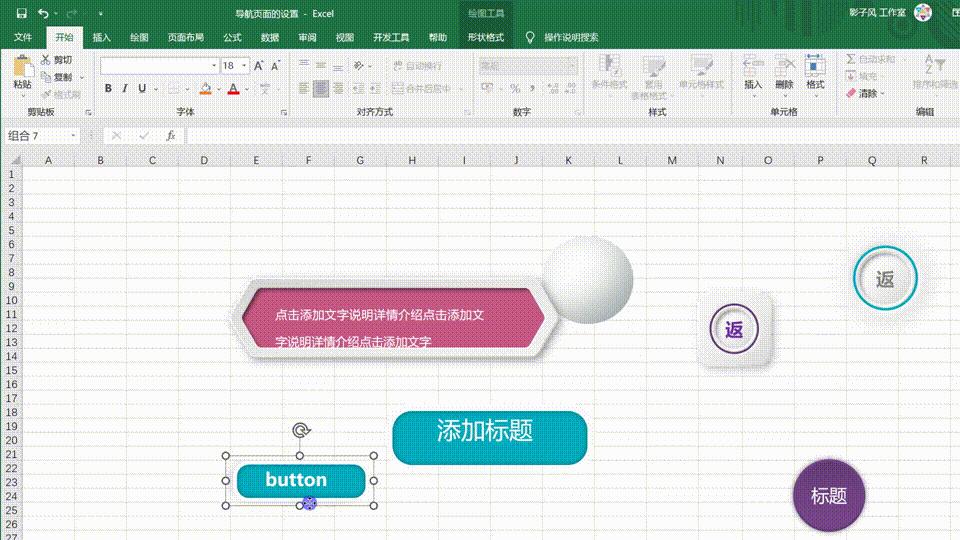Open the font size dropdown showing 18
This screenshot has height=540, width=960.
(x=243, y=65)
